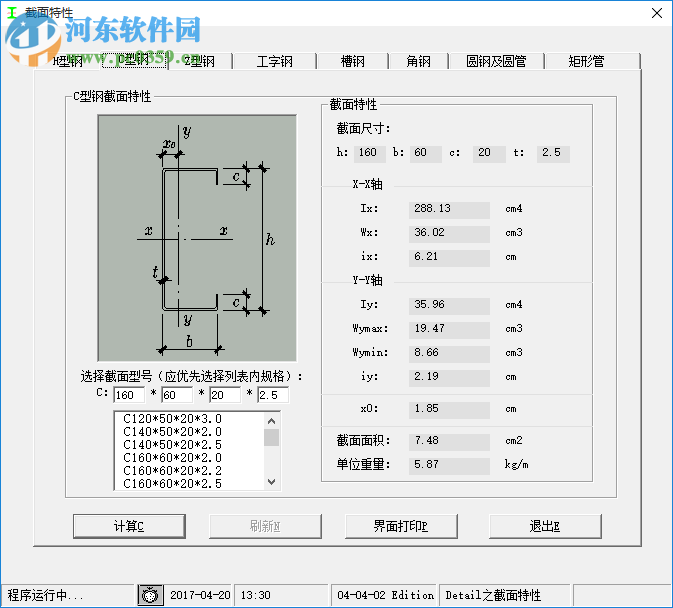This screenshot has height=608, width=673.
Task: Click the 程序运行中 status message
Action: click(45, 595)
